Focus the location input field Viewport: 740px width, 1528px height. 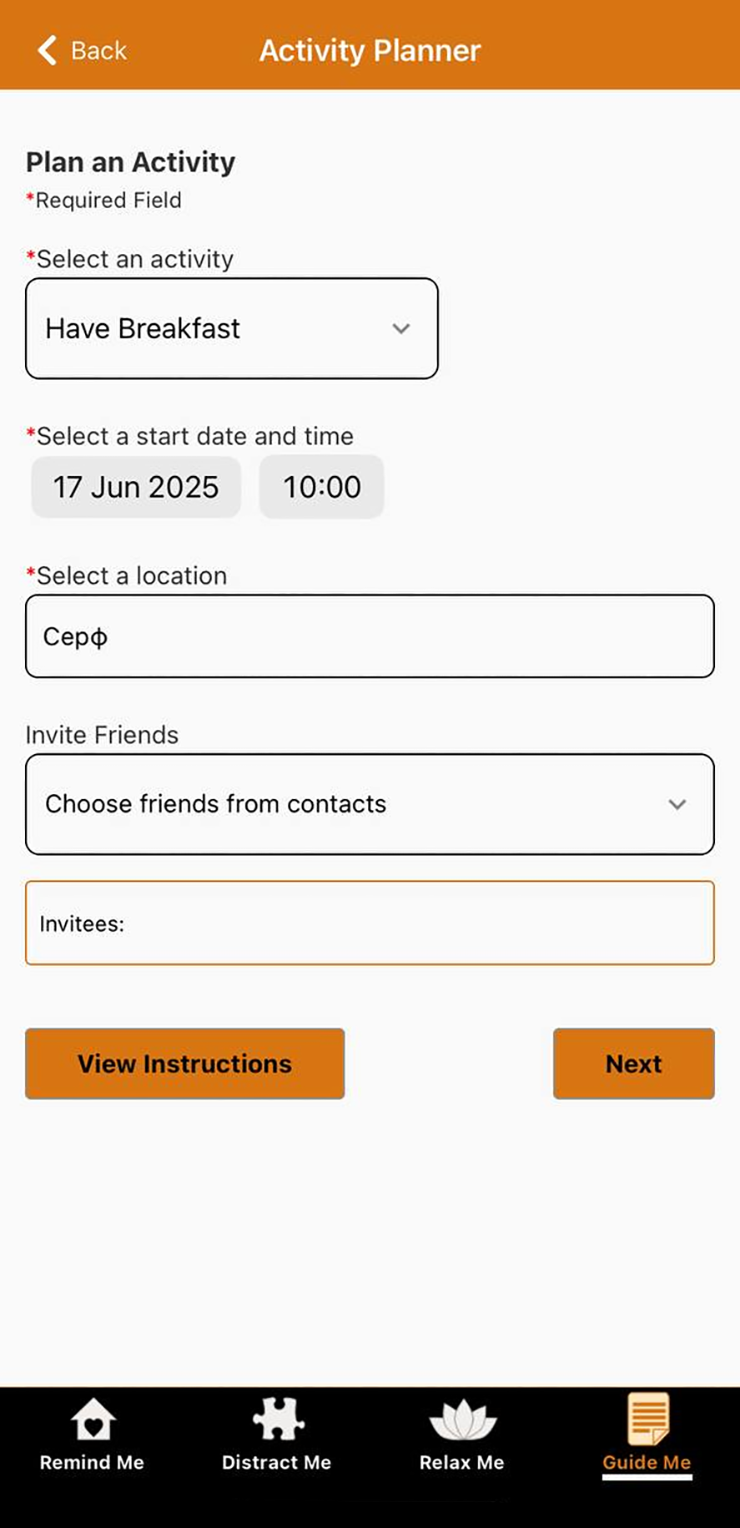pyautogui.click(x=370, y=636)
